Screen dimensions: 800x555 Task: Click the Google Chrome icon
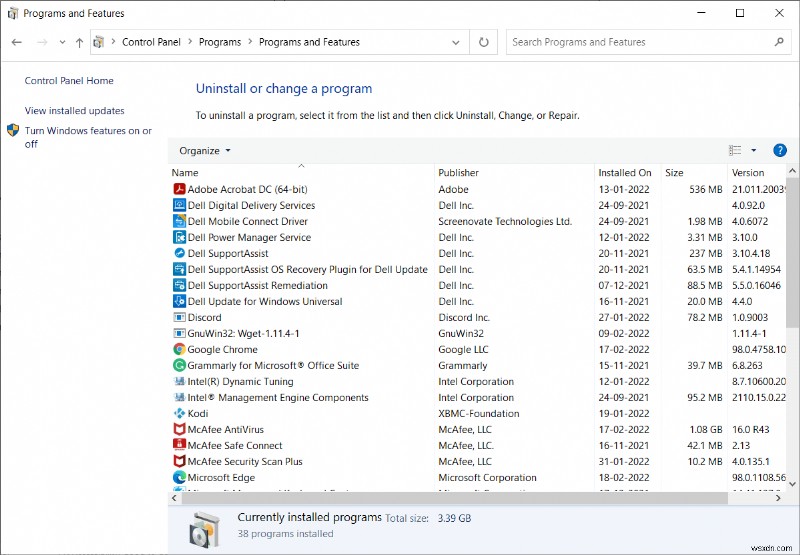pyautogui.click(x=179, y=349)
